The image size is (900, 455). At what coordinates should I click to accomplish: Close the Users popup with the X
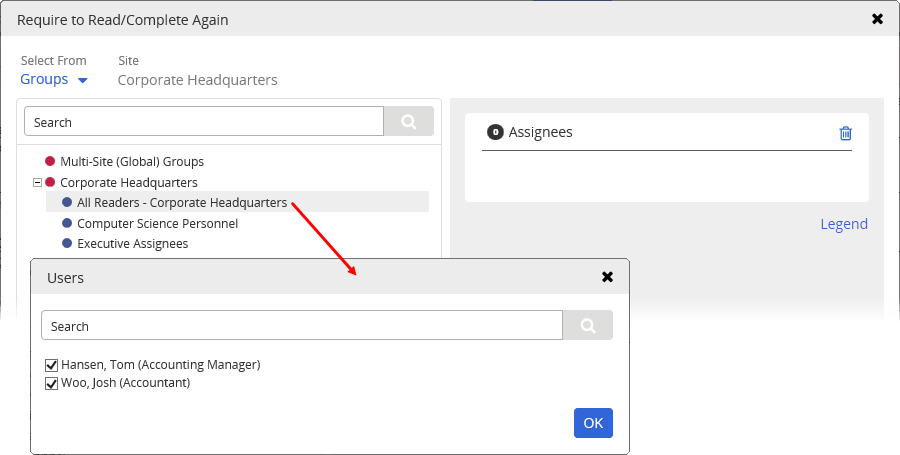pyautogui.click(x=607, y=277)
